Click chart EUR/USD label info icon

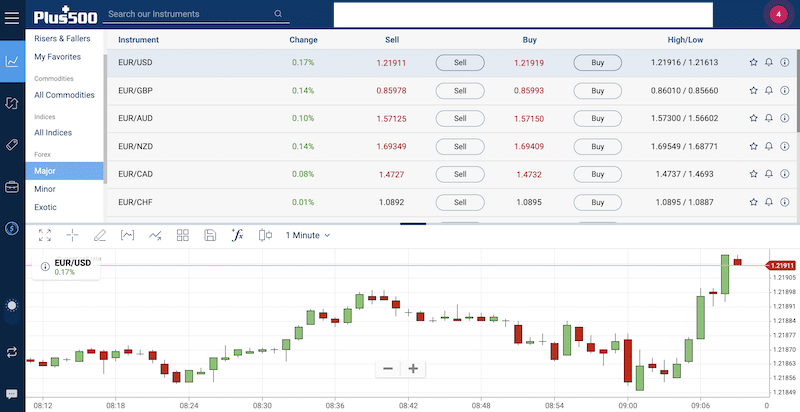coord(45,267)
